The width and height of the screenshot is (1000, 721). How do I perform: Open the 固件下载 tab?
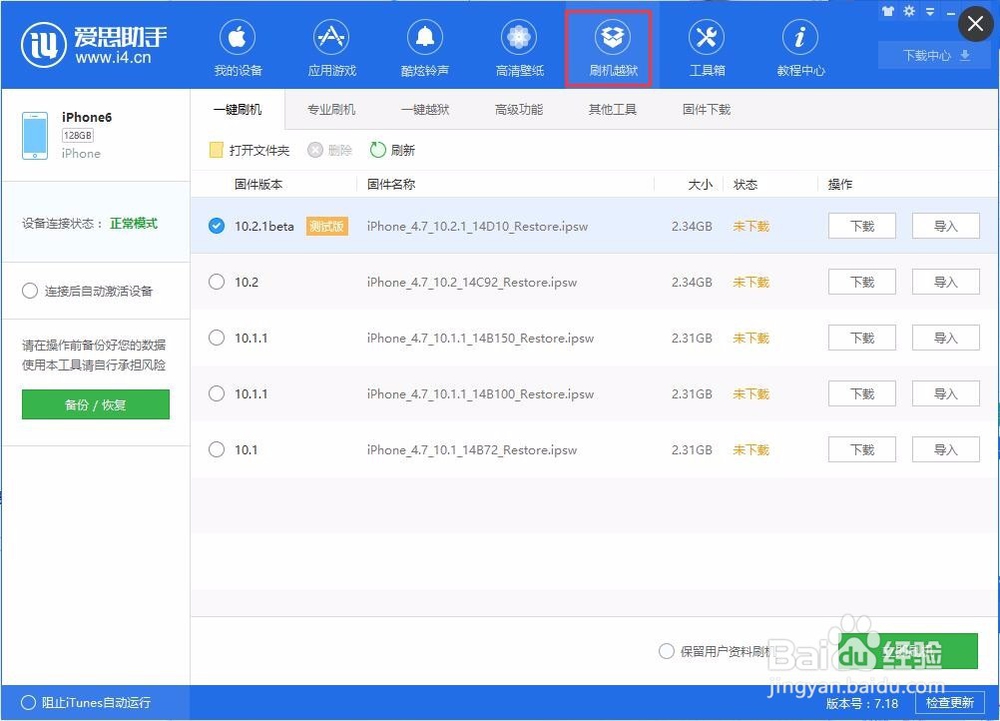pos(706,110)
